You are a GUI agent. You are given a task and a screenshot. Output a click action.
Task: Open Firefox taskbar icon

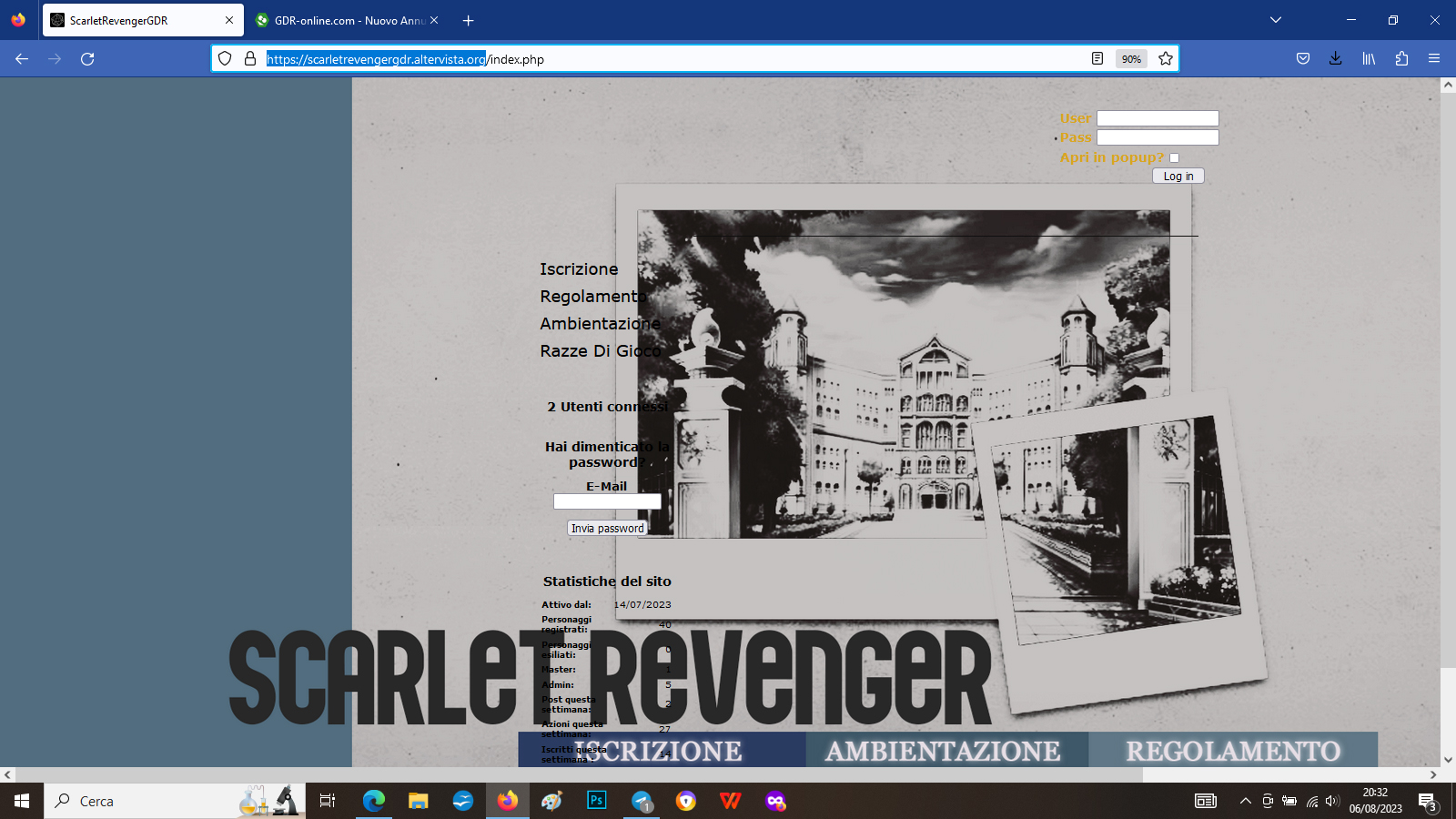tap(507, 801)
